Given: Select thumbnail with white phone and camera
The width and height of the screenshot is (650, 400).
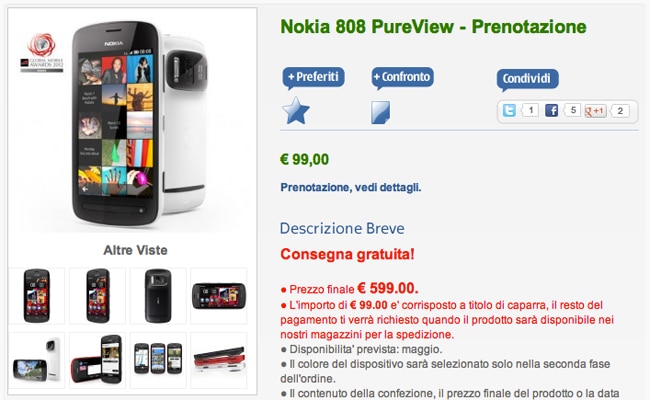Looking at the screenshot, I should [37, 360].
